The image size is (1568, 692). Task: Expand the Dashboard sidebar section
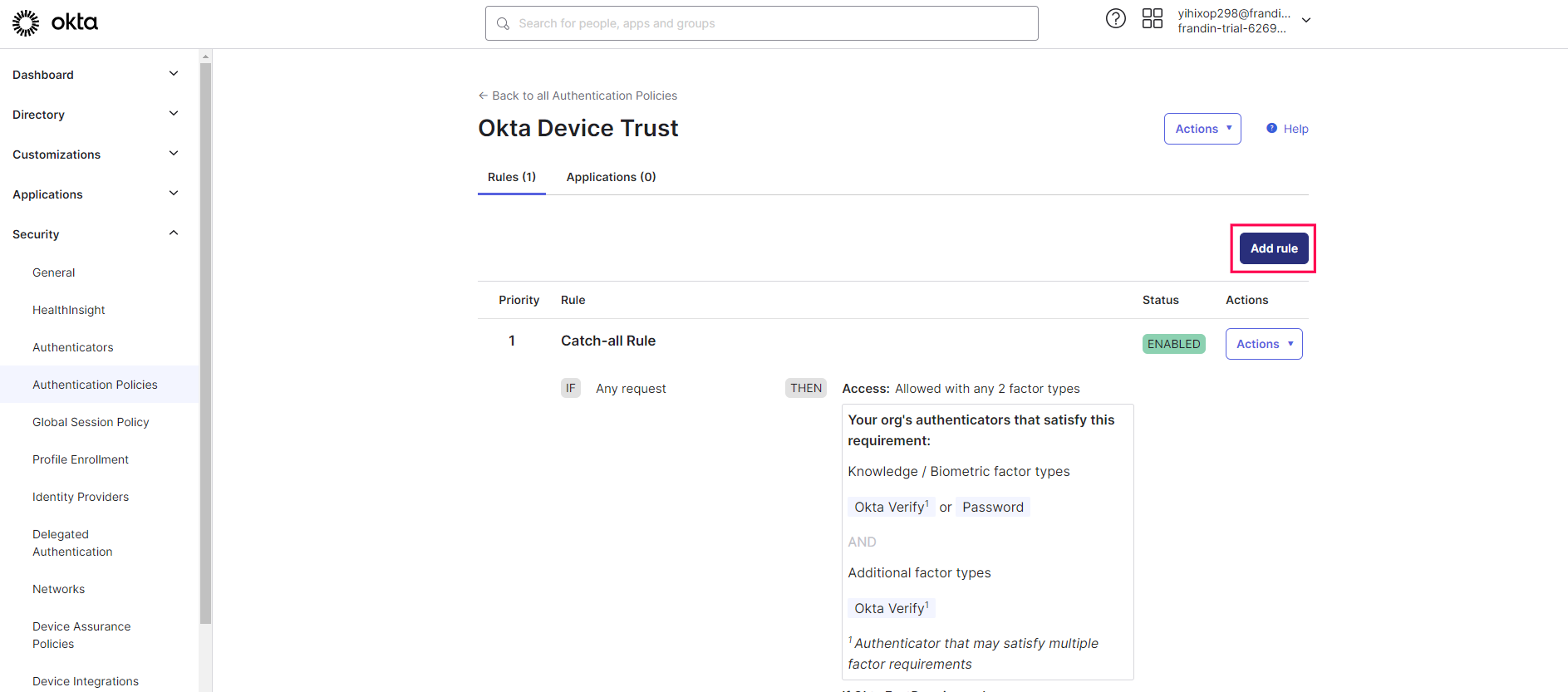[x=174, y=74]
